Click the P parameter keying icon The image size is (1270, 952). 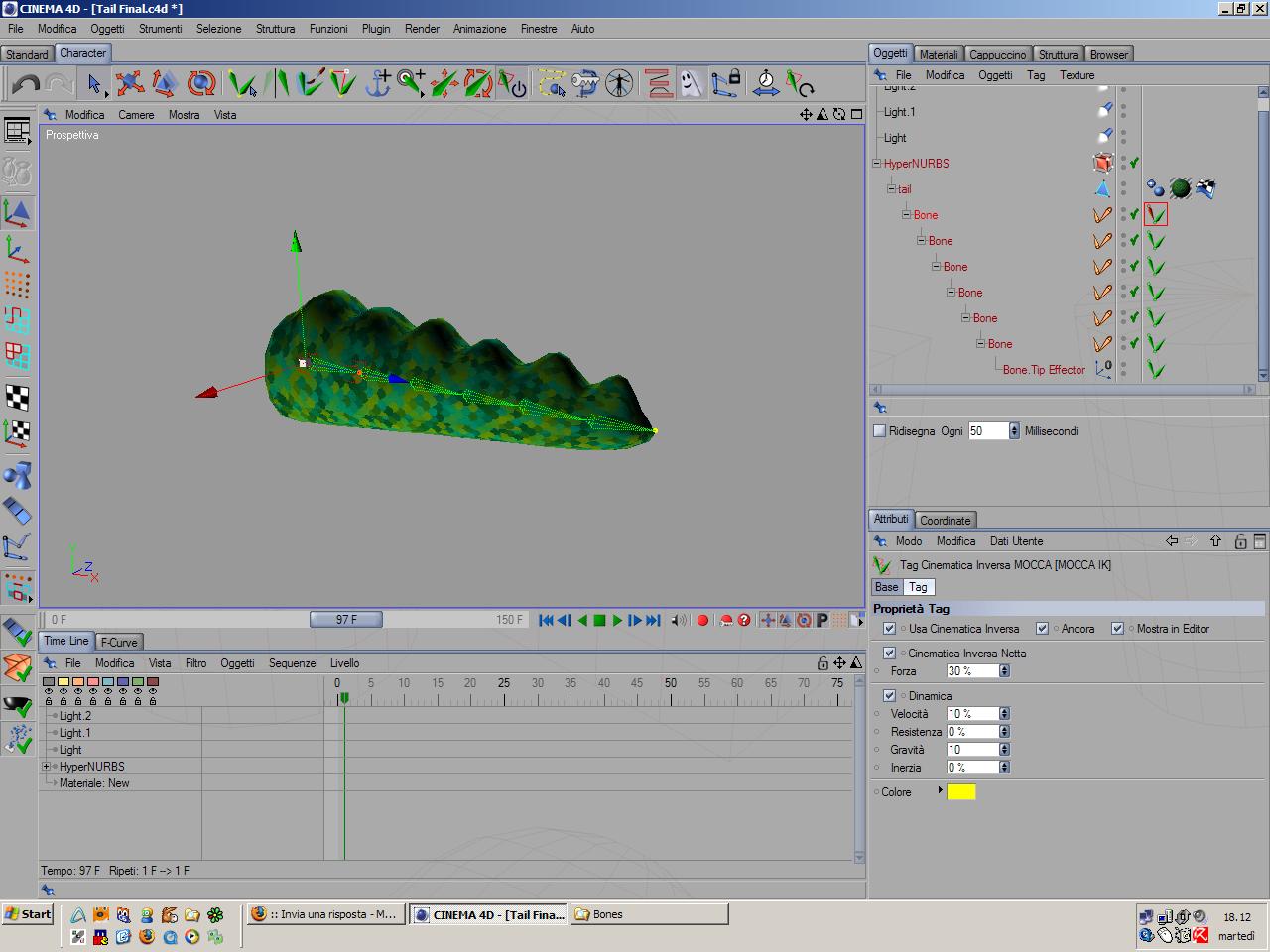[822, 620]
